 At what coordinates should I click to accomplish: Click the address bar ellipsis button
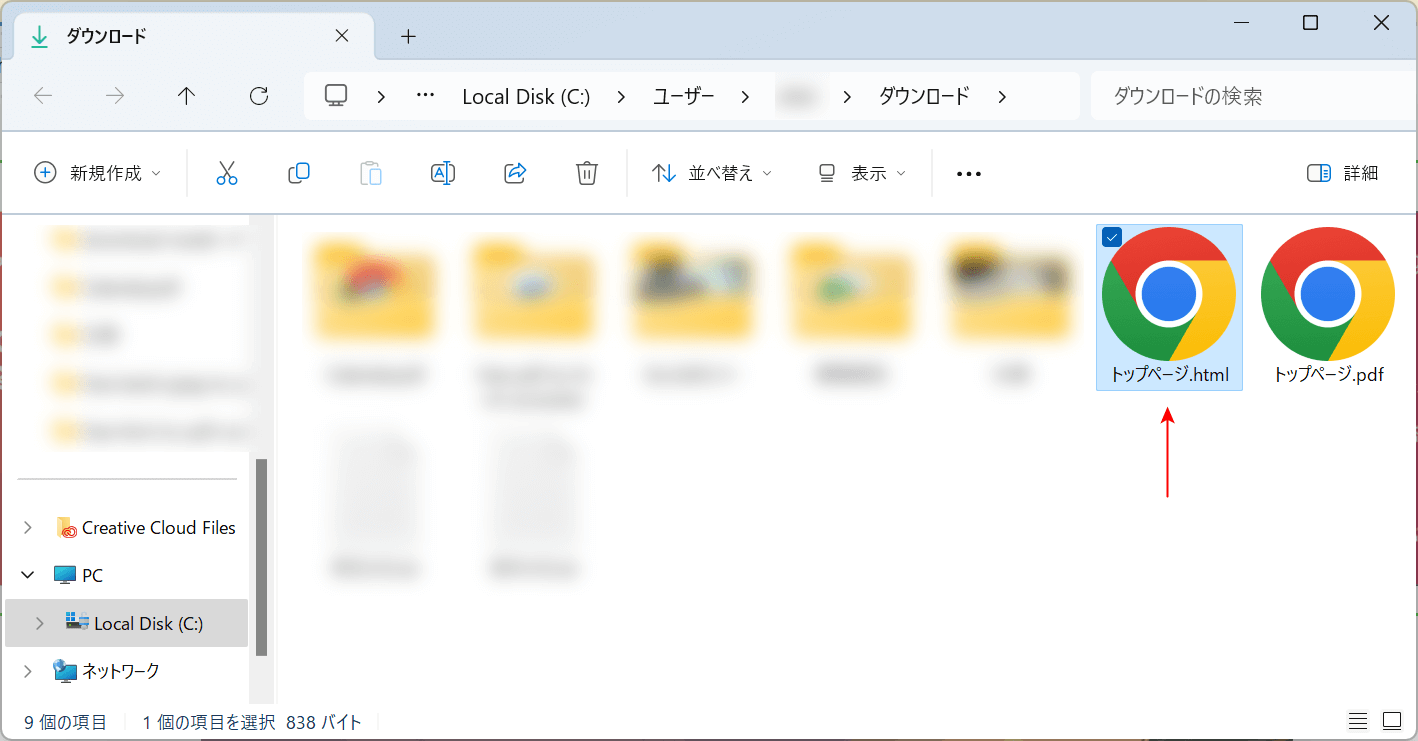pyautogui.click(x=425, y=96)
